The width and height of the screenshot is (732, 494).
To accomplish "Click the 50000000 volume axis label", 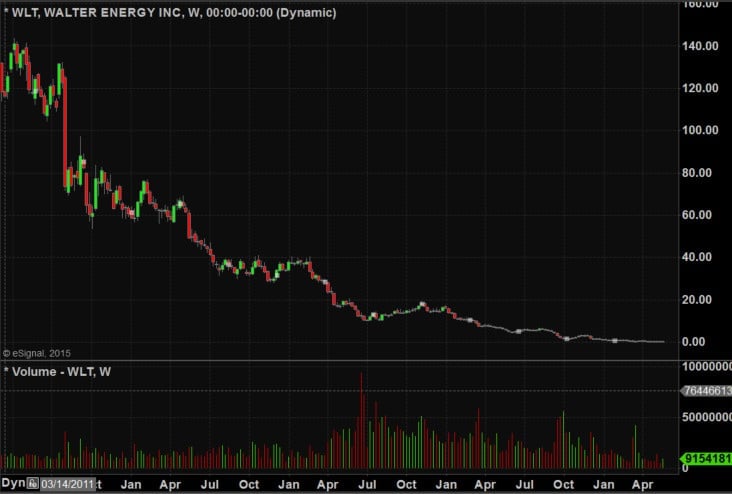I will click(x=707, y=416).
